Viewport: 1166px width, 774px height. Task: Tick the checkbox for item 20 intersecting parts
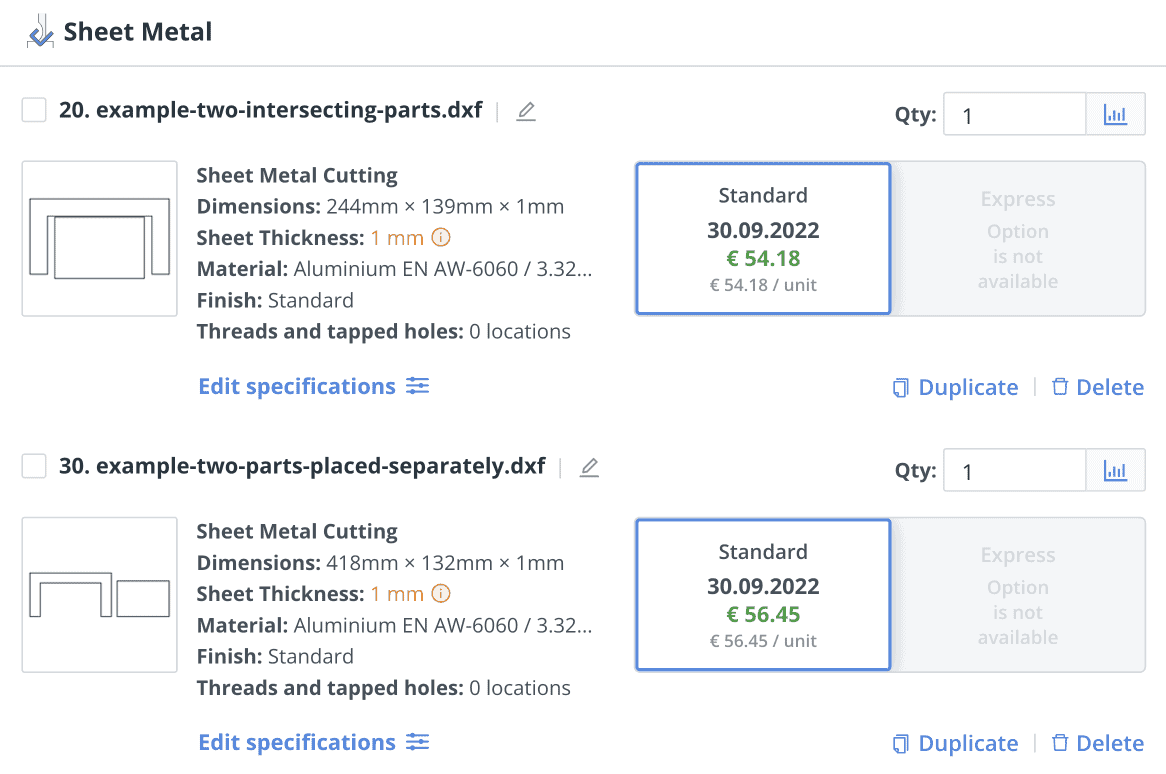click(35, 110)
